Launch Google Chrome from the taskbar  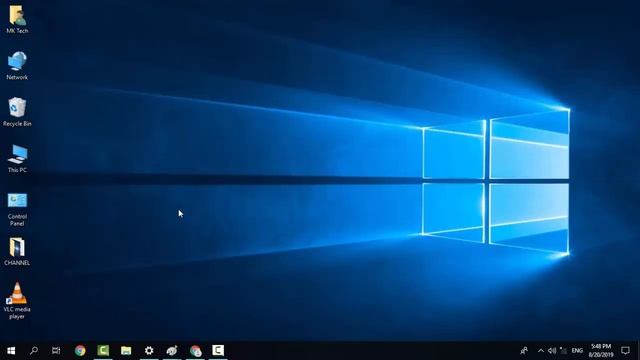[80, 351]
